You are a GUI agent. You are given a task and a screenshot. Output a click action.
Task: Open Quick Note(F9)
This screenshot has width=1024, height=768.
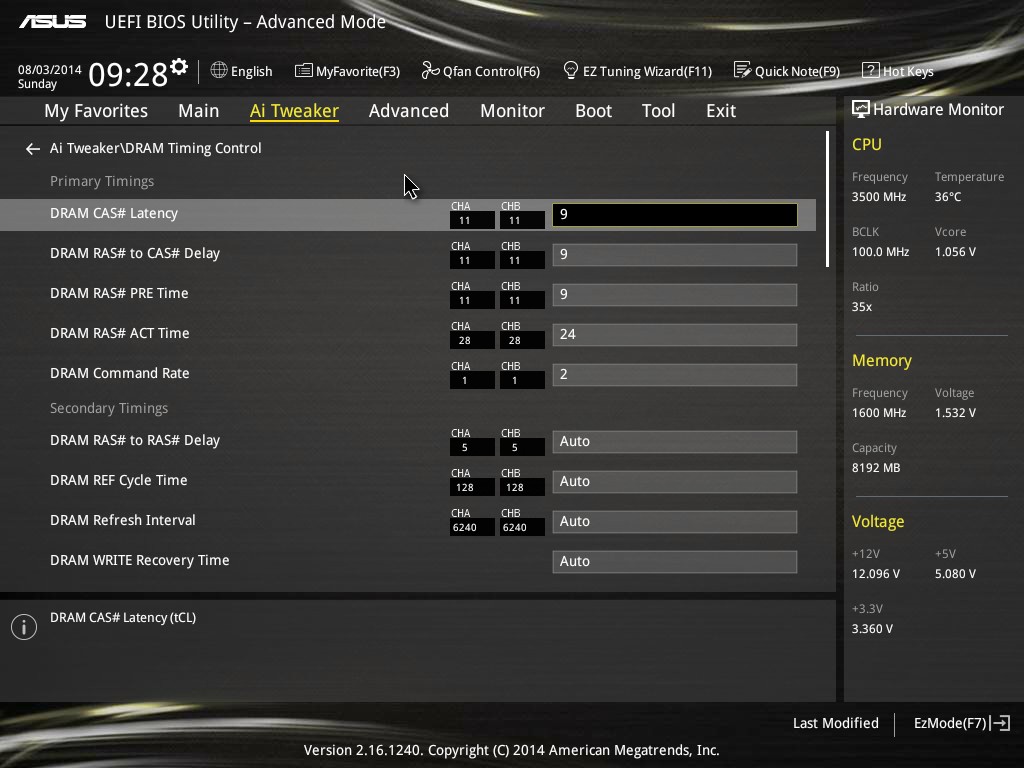797,71
